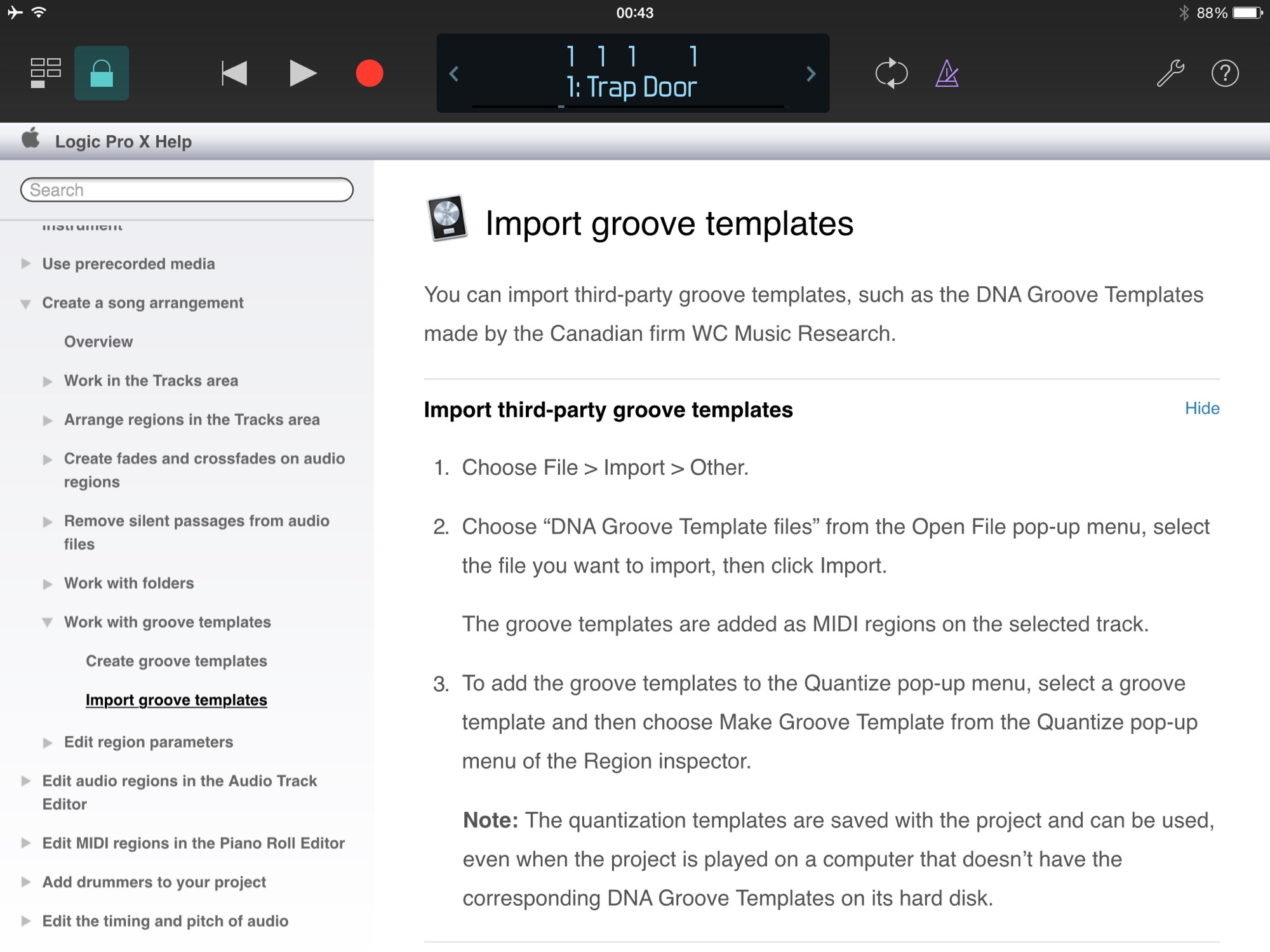Tap the 00:43 clock in status bar
Image resolution: width=1270 pixels, height=952 pixels.
[x=634, y=13]
